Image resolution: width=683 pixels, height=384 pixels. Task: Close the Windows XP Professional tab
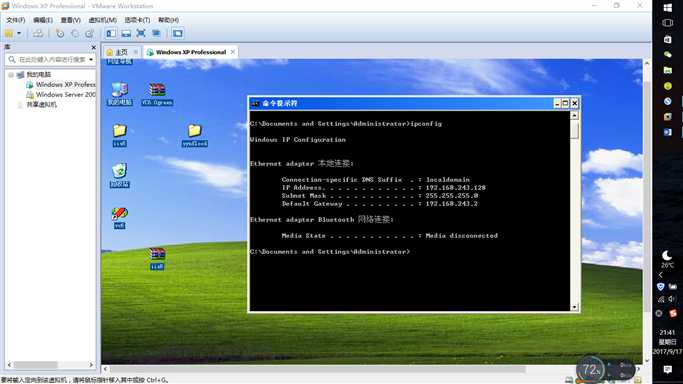[x=233, y=52]
